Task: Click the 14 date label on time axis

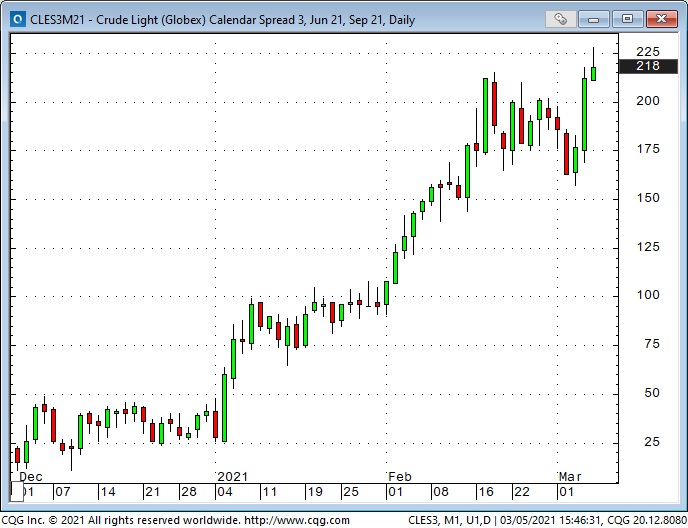Action: [x=108, y=492]
